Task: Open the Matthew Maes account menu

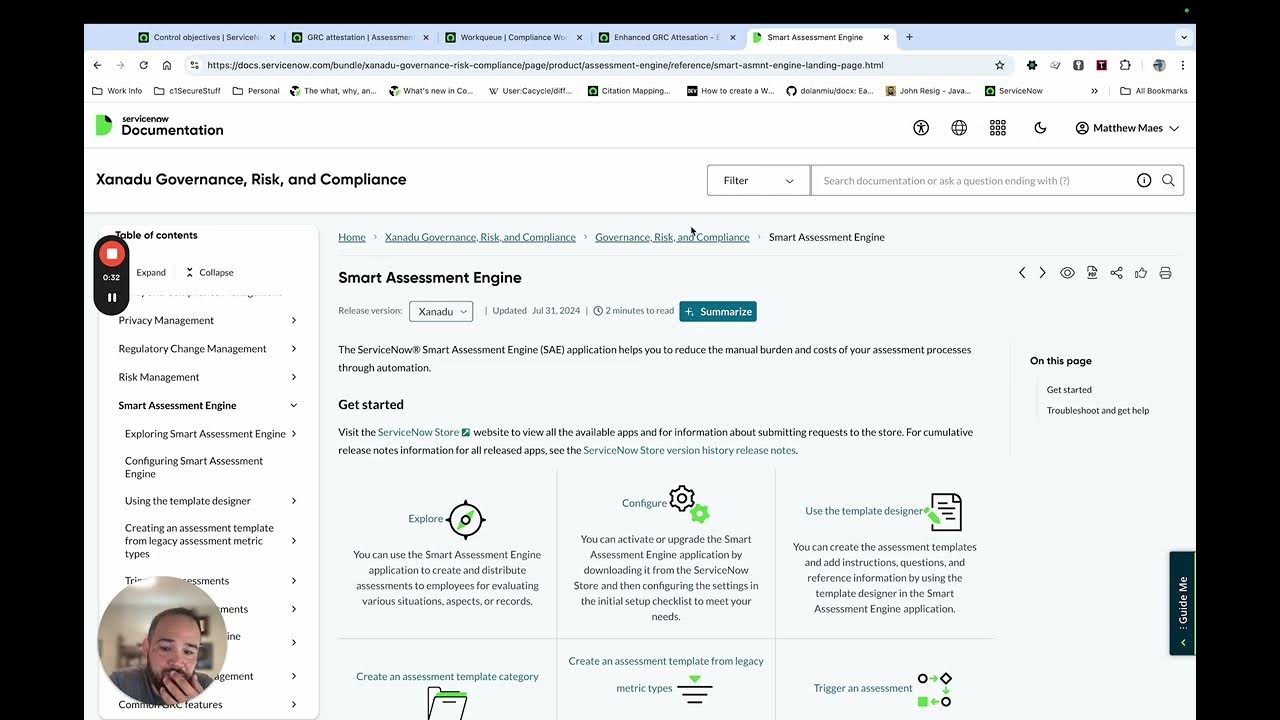Action: coord(1127,128)
